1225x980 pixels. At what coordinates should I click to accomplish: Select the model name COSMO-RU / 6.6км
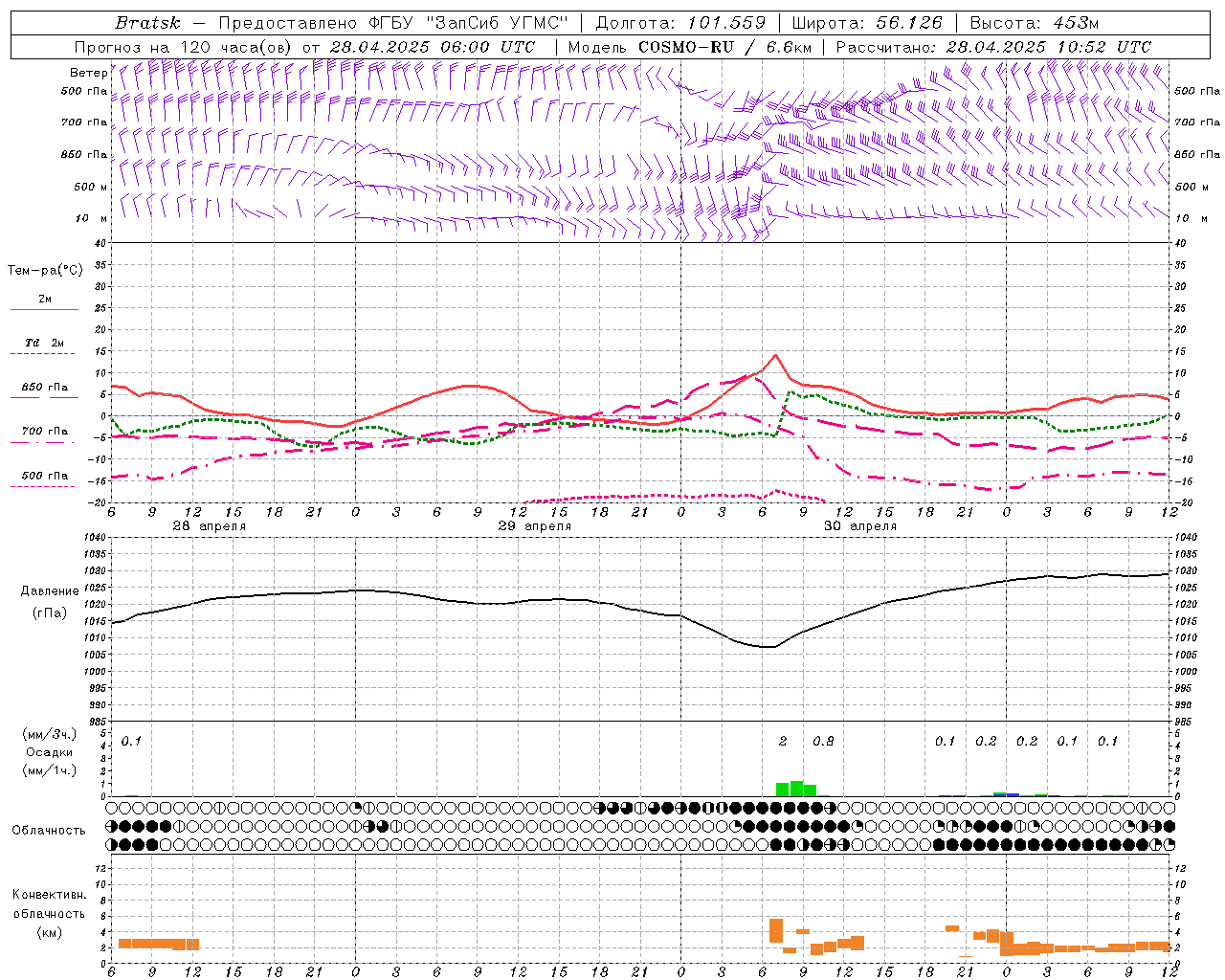pos(724,47)
